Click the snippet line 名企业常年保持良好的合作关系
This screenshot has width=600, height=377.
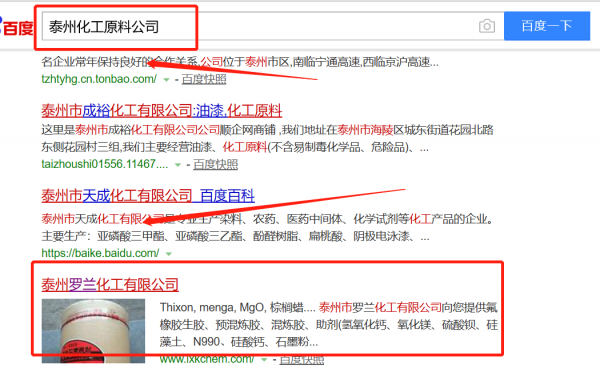(x=240, y=62)
